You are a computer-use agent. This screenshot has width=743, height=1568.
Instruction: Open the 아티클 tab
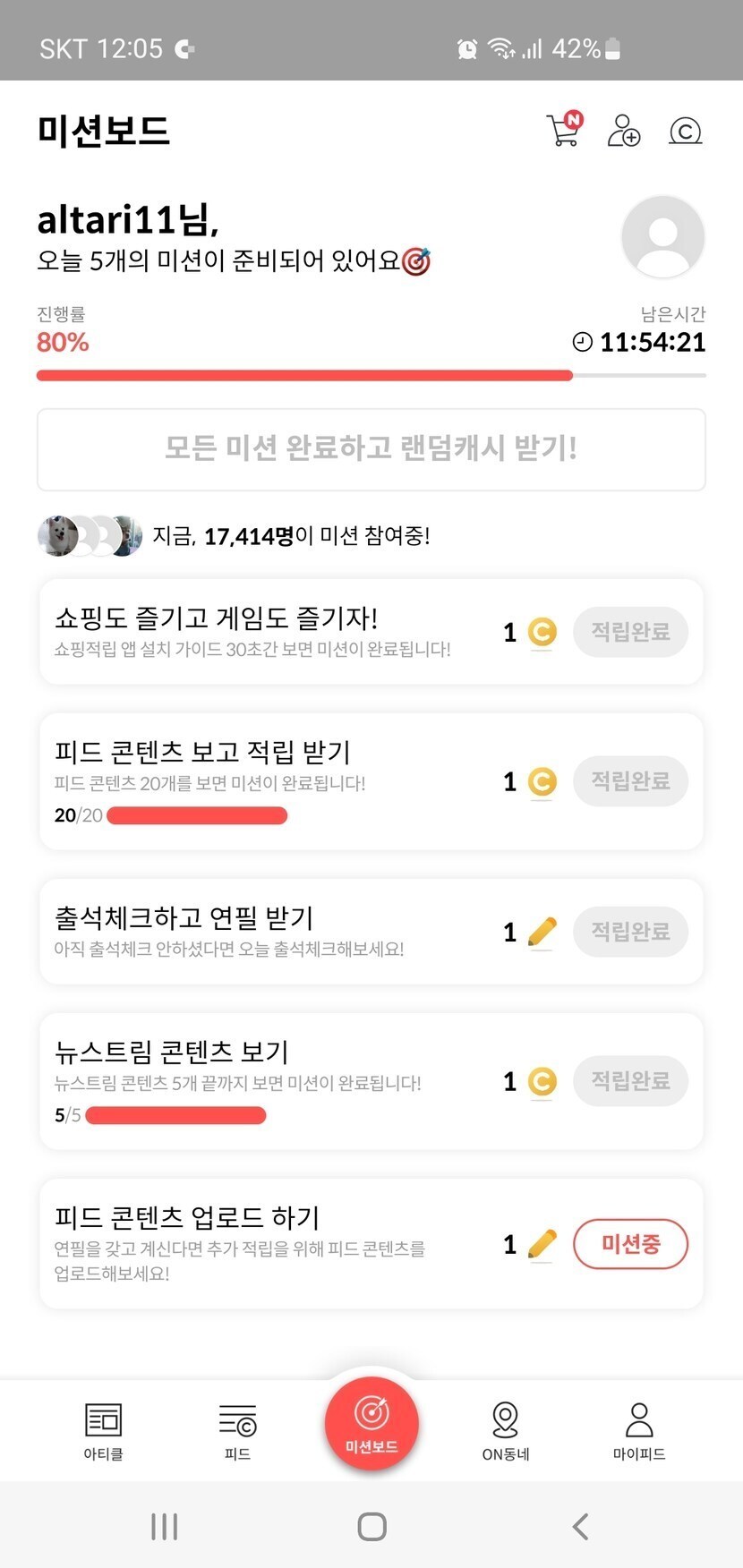[103, 1430]
